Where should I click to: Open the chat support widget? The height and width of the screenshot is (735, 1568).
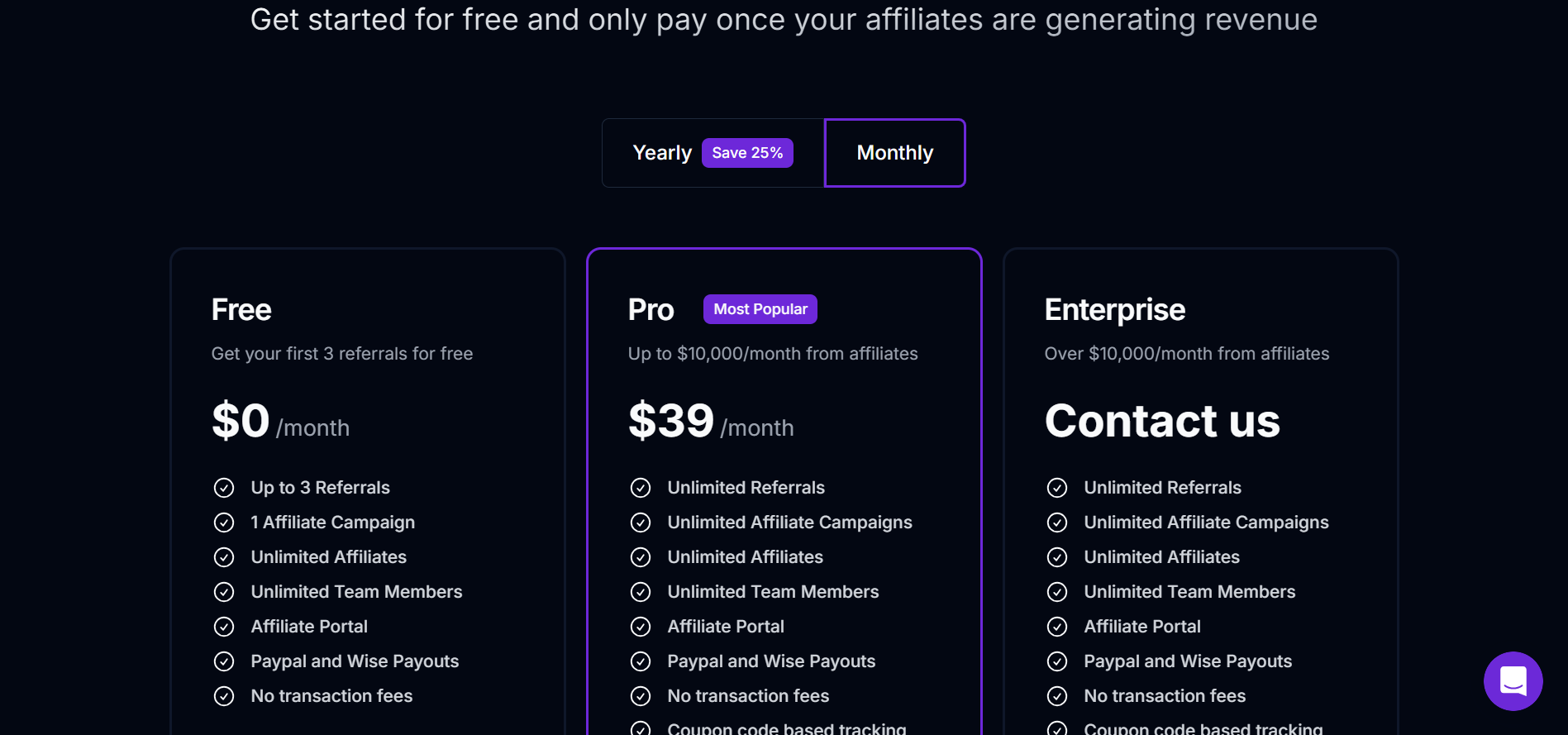(x=1513, y=681)
